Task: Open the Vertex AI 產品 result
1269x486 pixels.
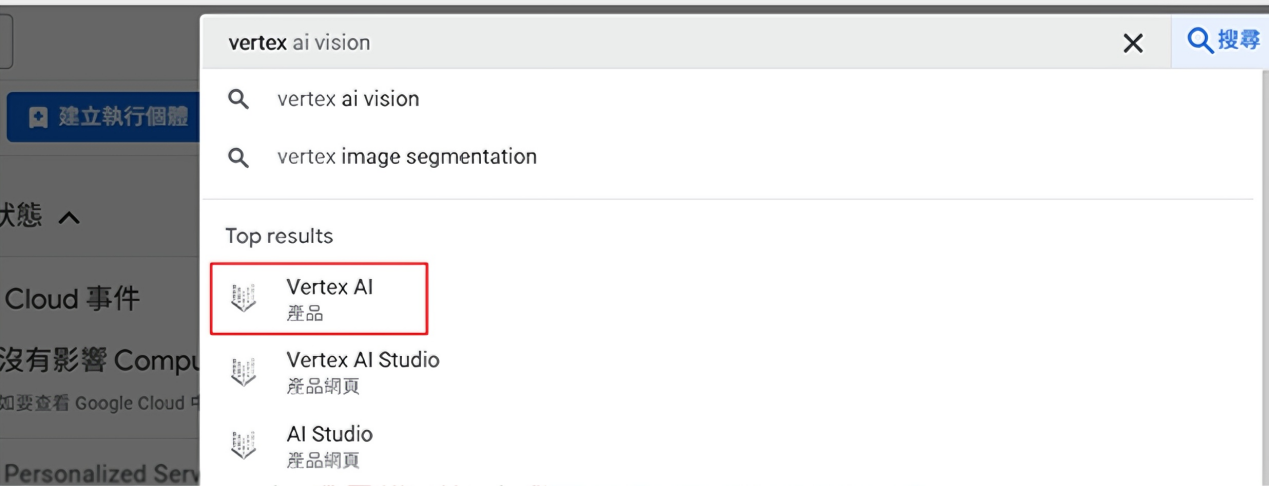Action: click(x=329, y=298)
